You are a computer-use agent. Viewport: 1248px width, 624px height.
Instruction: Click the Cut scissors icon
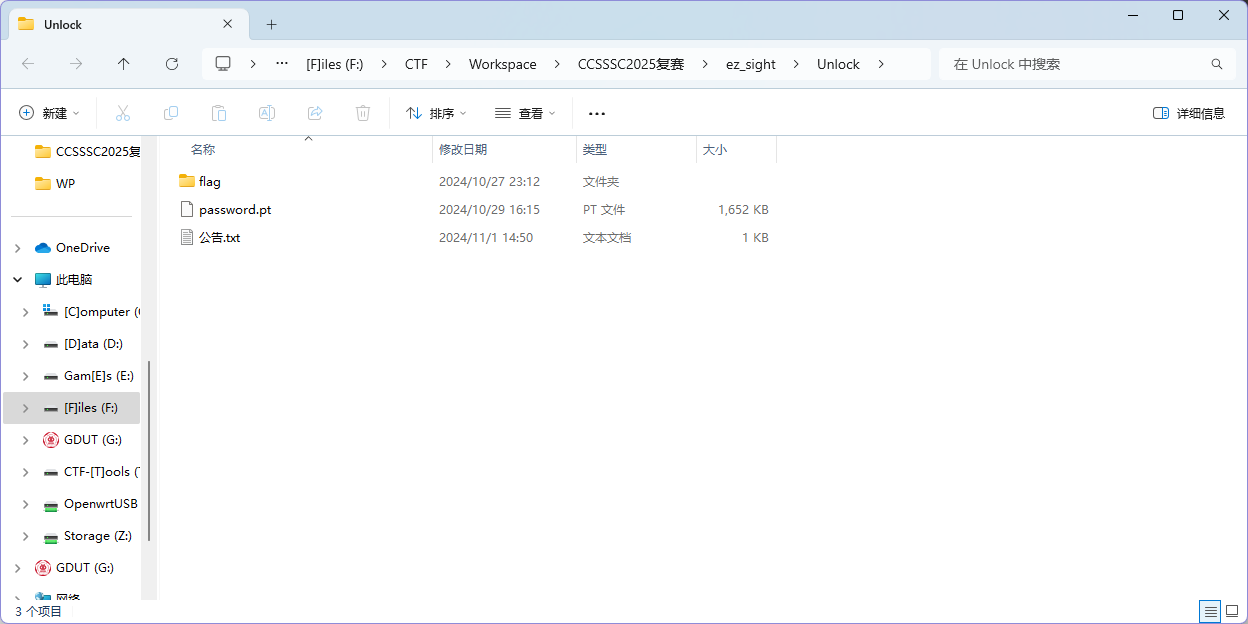(123, 113)
